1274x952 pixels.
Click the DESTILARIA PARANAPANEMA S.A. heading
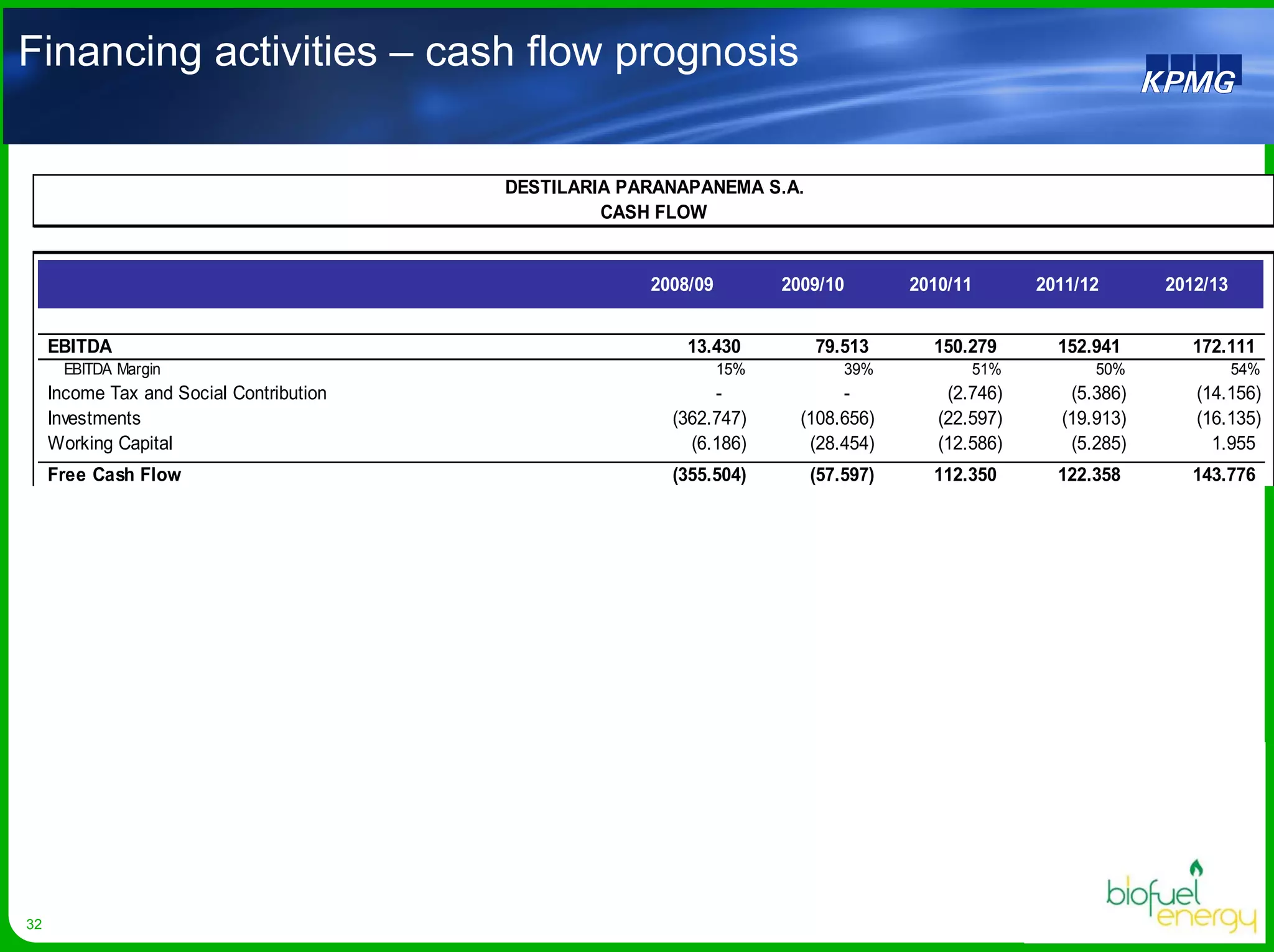[654, 187]
